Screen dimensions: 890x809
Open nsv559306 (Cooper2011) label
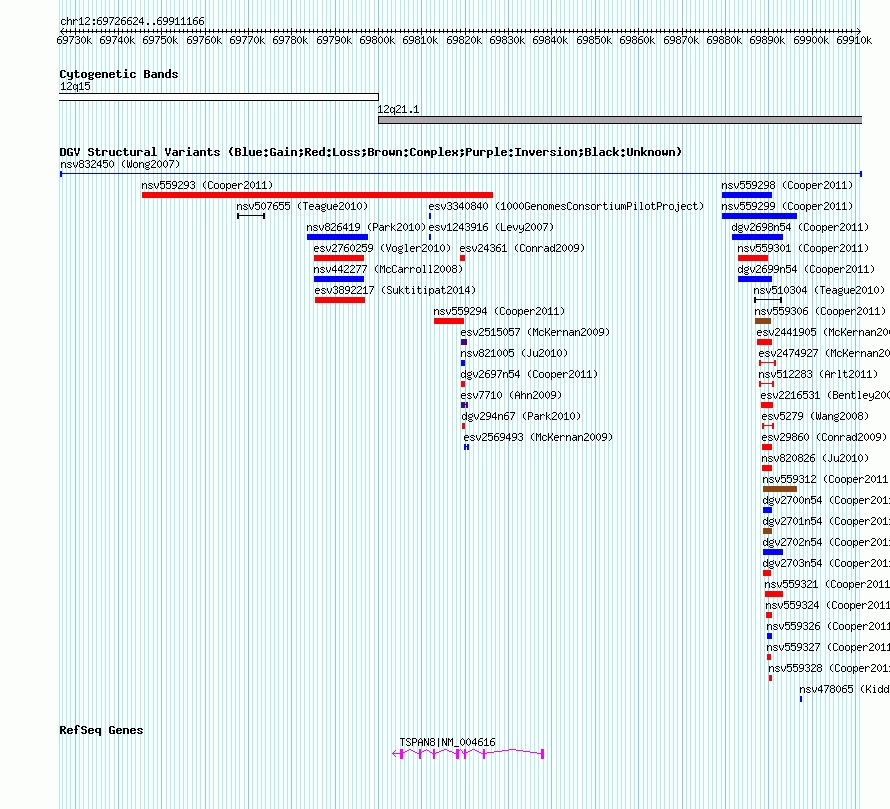tap(820, 311)
